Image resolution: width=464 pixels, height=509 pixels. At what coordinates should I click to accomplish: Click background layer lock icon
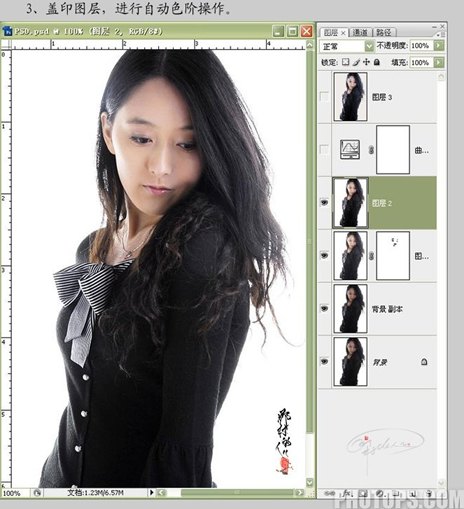click(x=424, y=361)
